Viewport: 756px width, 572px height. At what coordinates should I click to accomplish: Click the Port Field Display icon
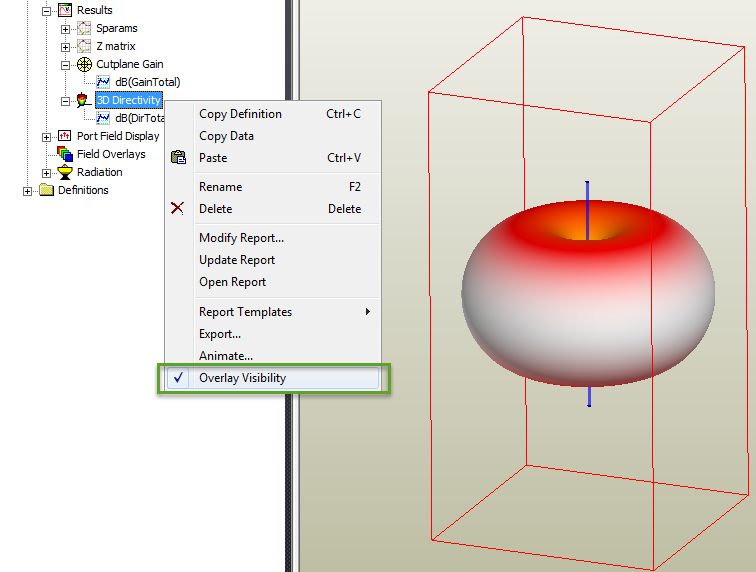pos(65,136)
